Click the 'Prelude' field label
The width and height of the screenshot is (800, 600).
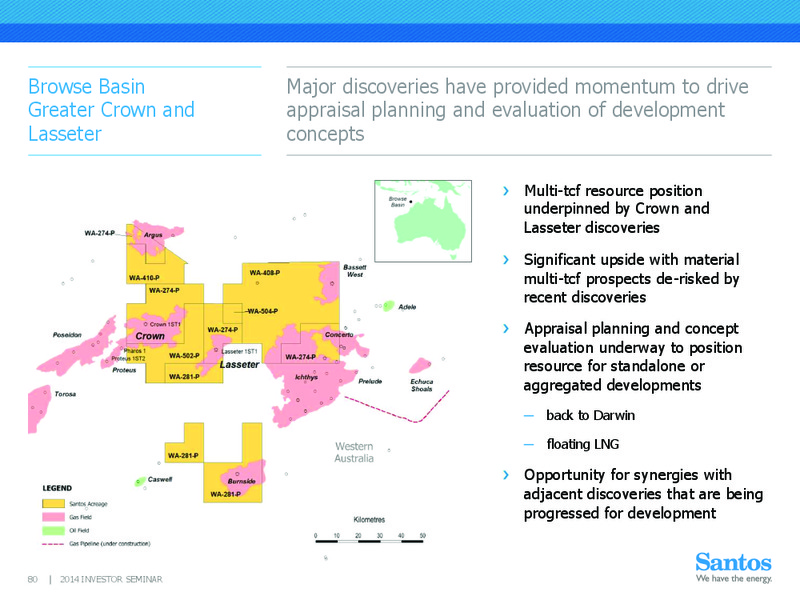pos(370,382)
